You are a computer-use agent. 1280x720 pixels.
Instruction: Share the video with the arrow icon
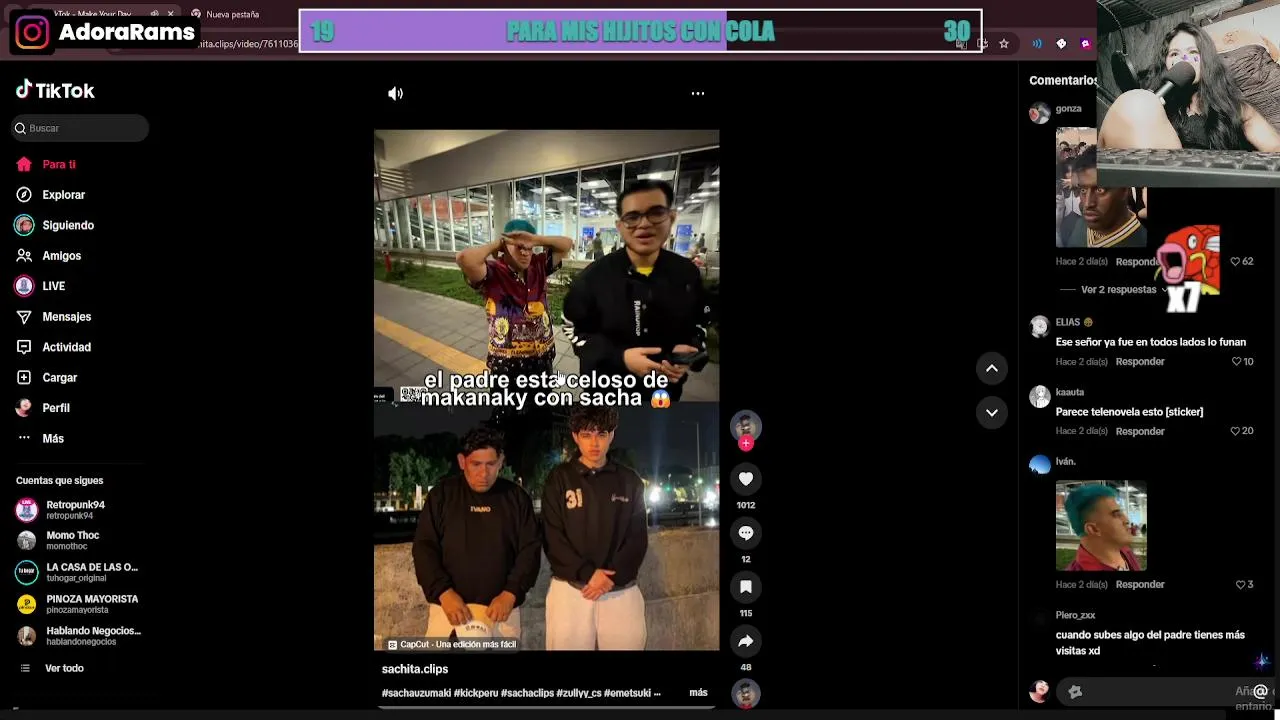point(746,641)
